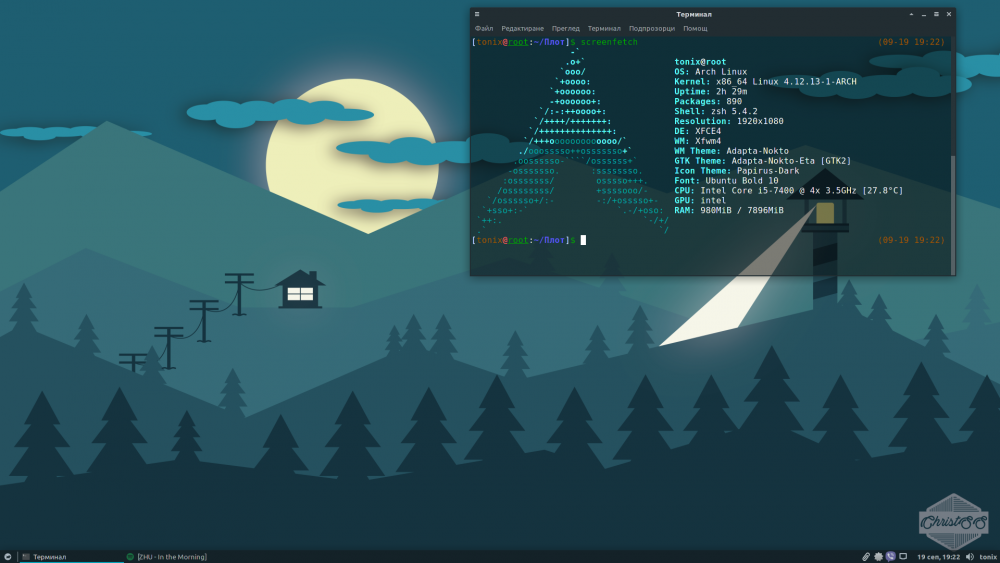Open the Подпрозорци menu

652,29
